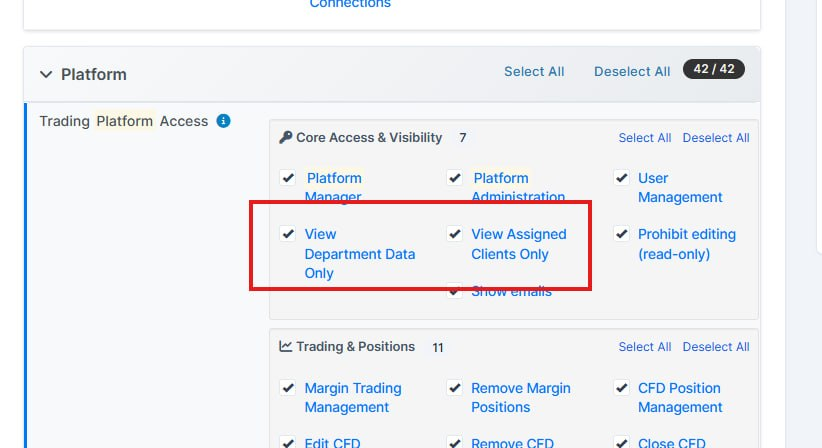Toggle the Platform Administration checkbox
This screenshot has width=822, height=448.
coord(455,178)
